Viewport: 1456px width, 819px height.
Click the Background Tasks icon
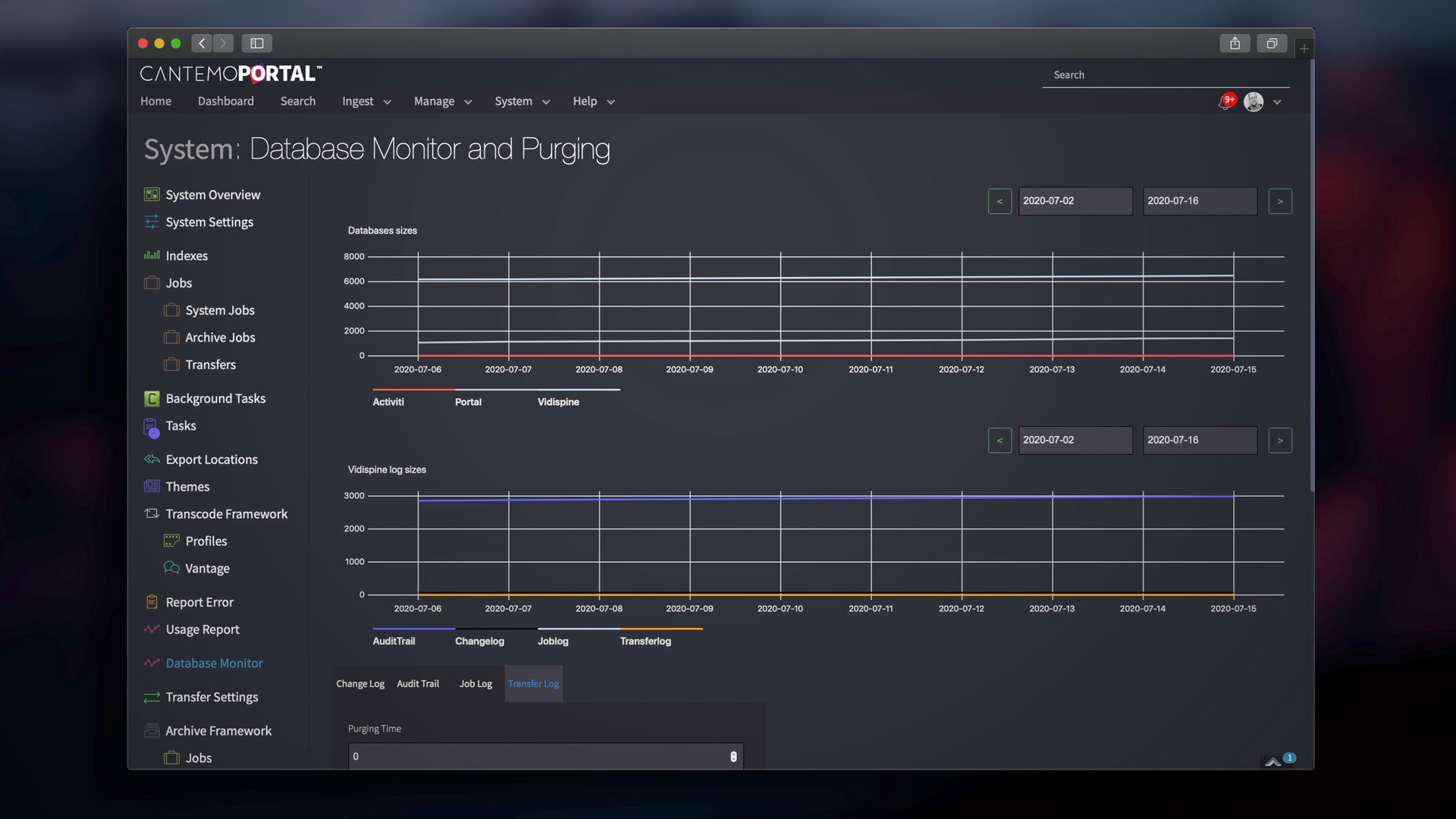[x=152, y=399]
